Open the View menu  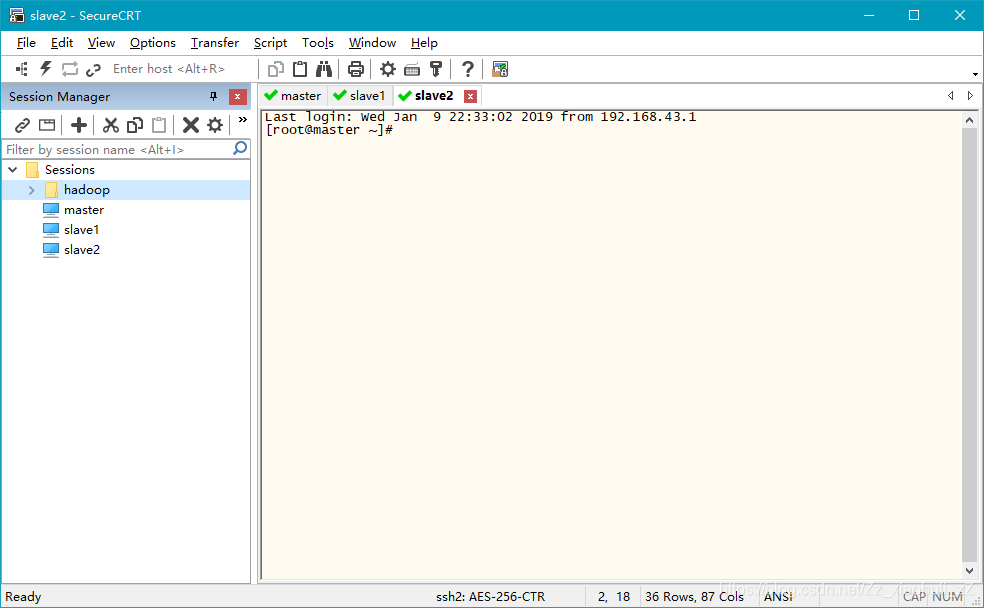(x=101, y=43)
